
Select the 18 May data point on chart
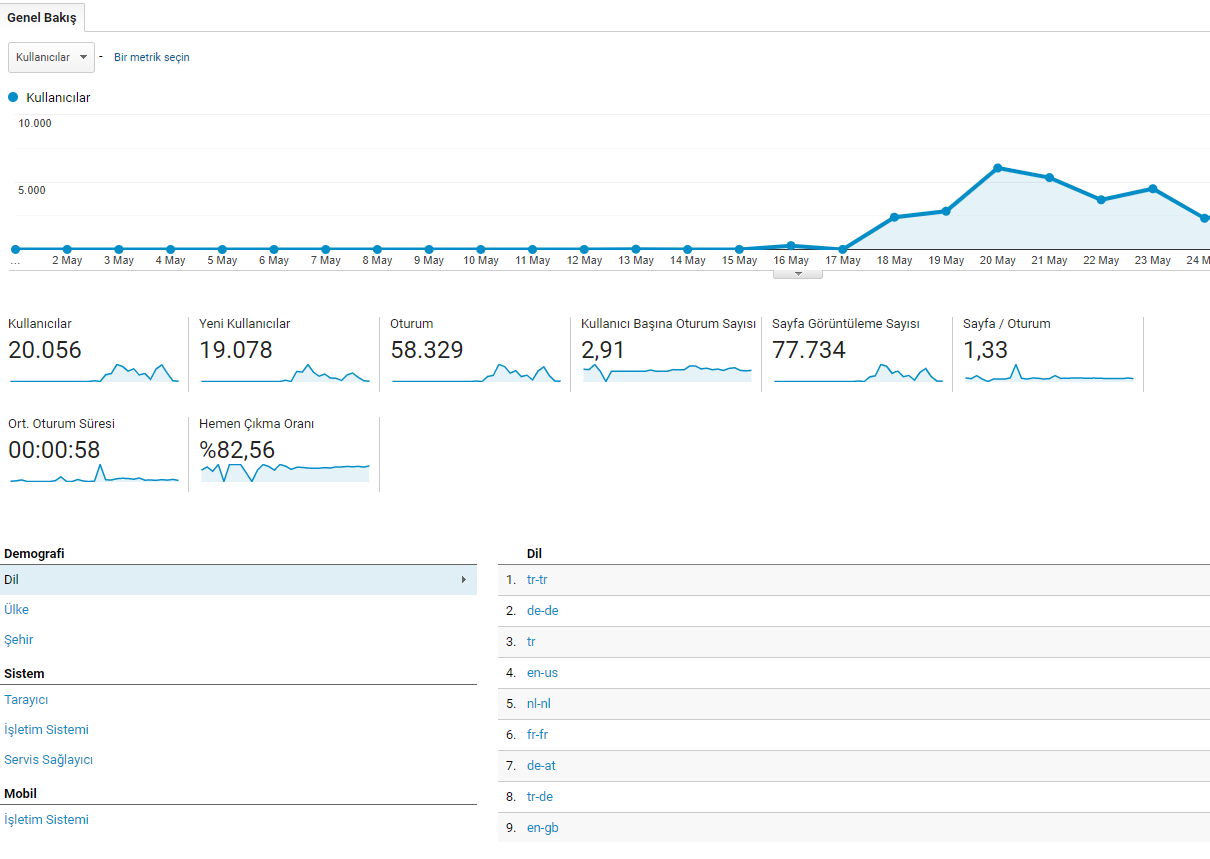pyautogui.click(x=894, y=217)
